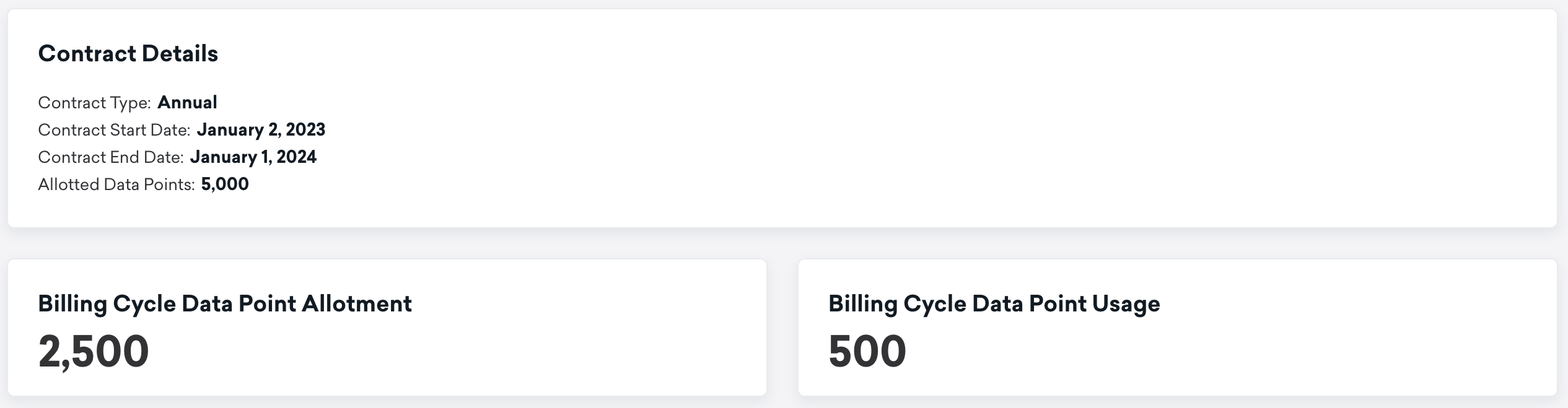The height and width of the screenshot is (408, 1568).
Task: Click the Contract Start Date label
Action: [114, 130]
